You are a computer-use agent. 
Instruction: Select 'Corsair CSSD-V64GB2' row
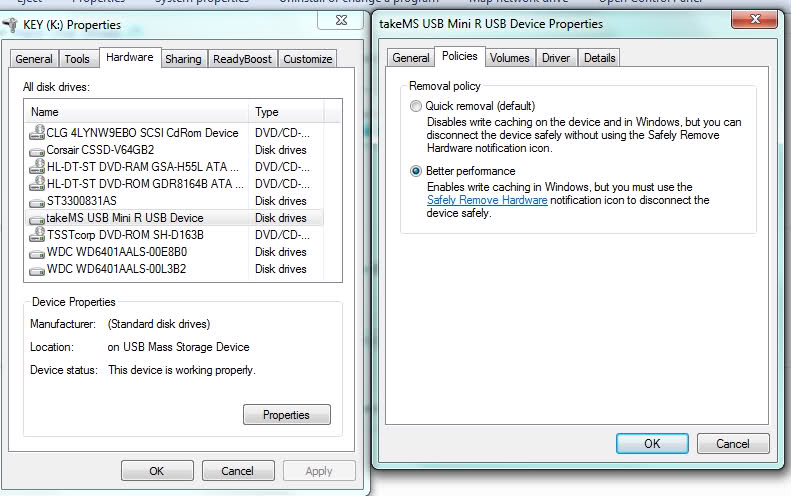pyautogui.click(x=174, y=150)
